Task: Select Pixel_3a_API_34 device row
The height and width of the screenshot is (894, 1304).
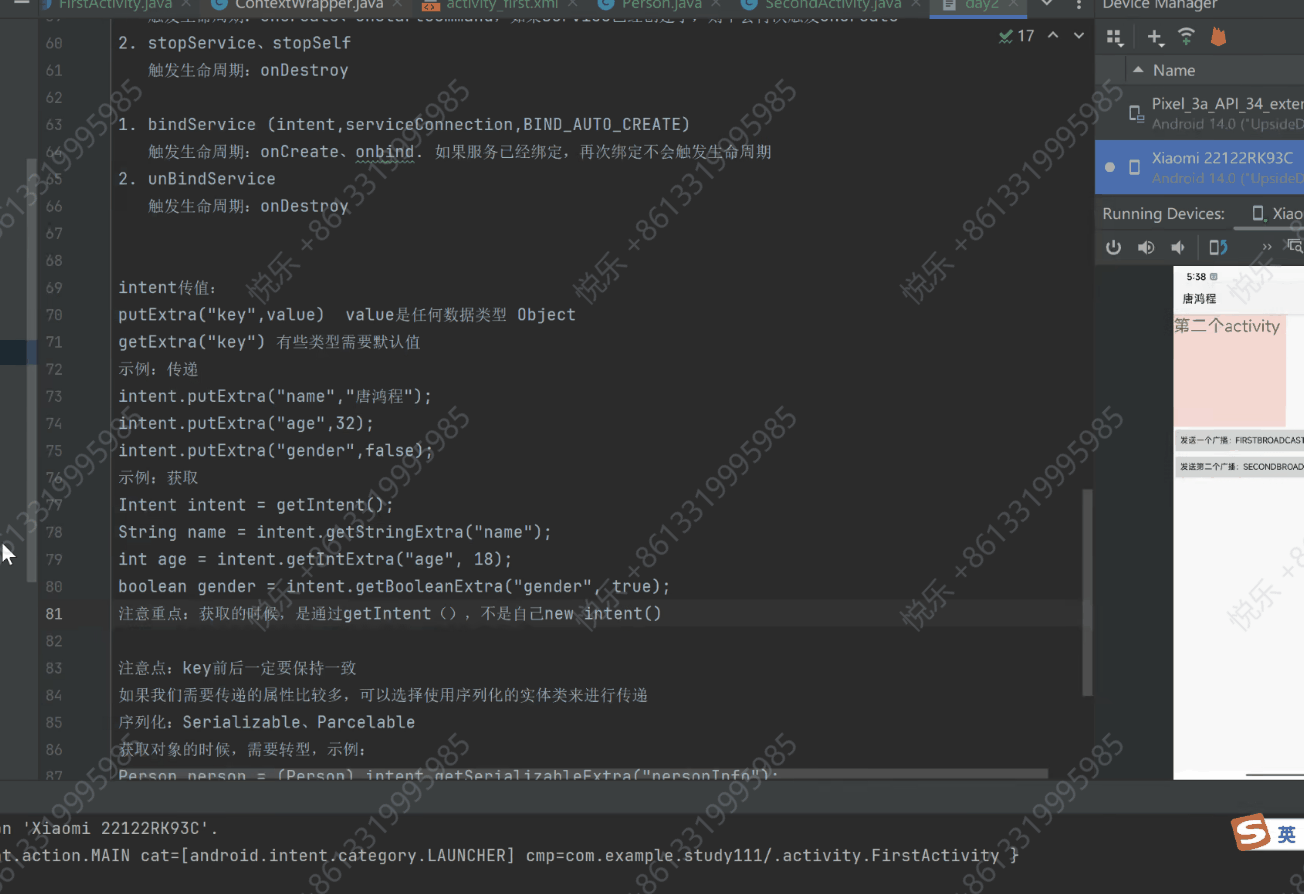Action: [1200, 112]
